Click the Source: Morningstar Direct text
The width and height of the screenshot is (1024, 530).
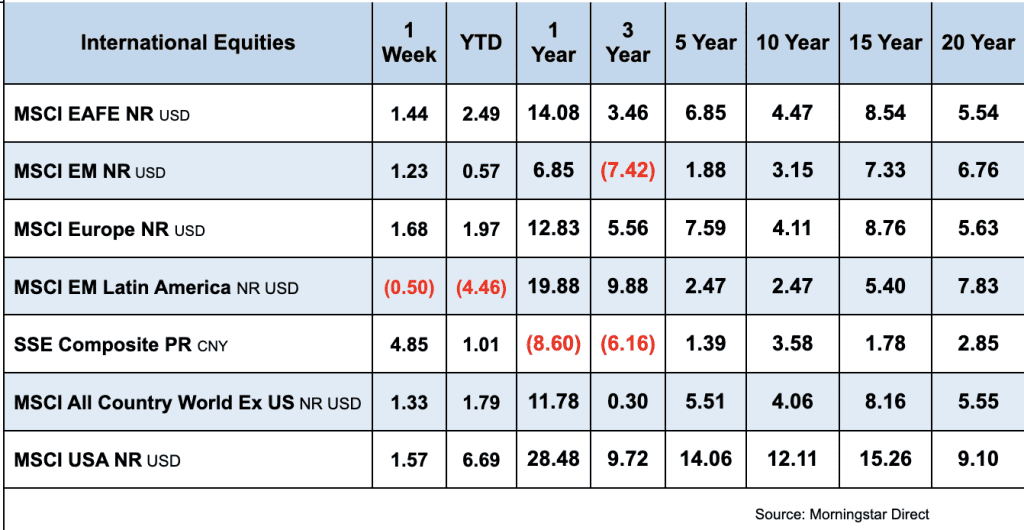[x=842, y=514]
